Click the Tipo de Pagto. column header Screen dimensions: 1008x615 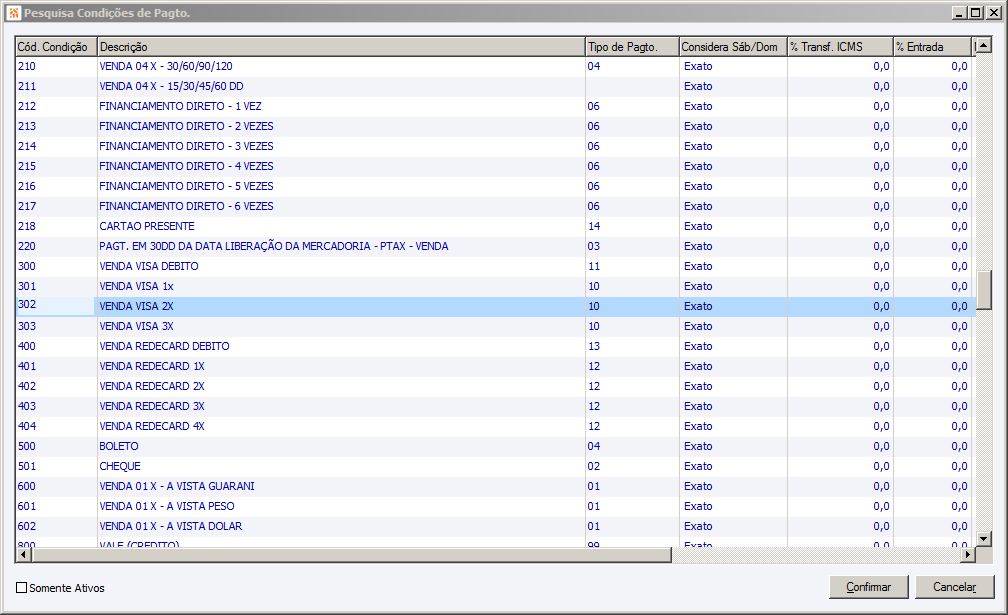pyautogui.click(x=632, y=47)
